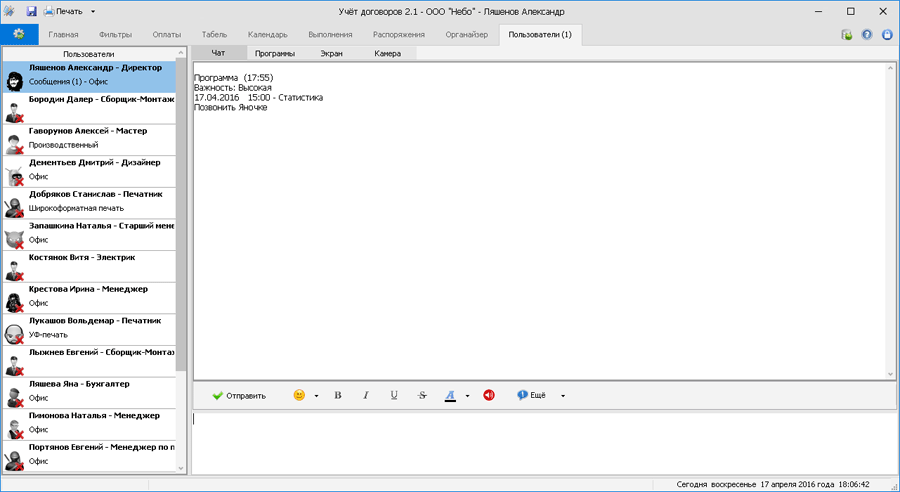Open the Органайзер tab
The image size is (900, 492).
click(x=467, y=34)
